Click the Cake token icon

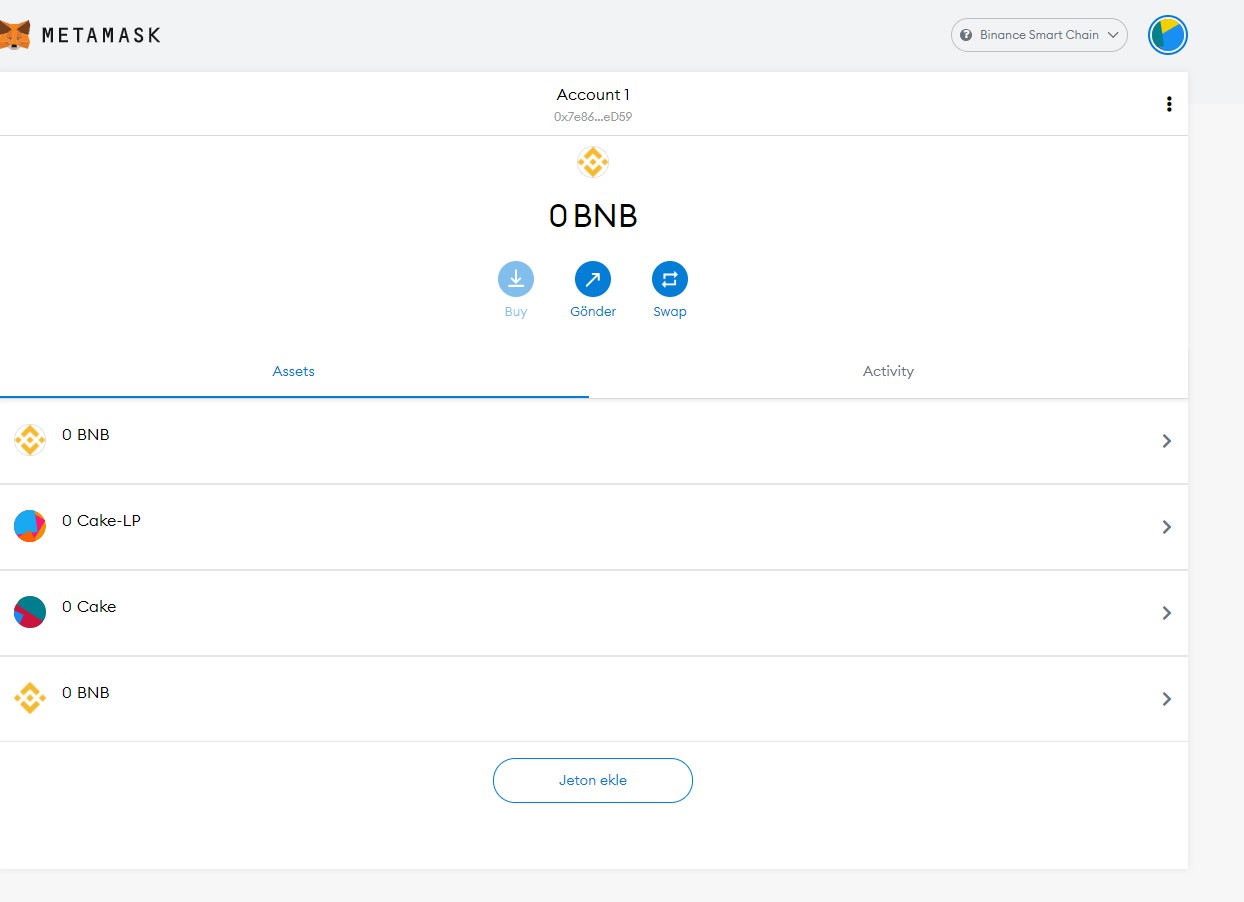[x=30, y=611]
